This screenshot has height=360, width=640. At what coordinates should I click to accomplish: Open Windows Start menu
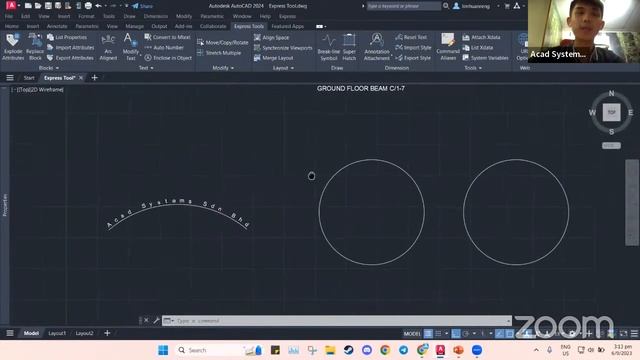[x=163, y=350]
